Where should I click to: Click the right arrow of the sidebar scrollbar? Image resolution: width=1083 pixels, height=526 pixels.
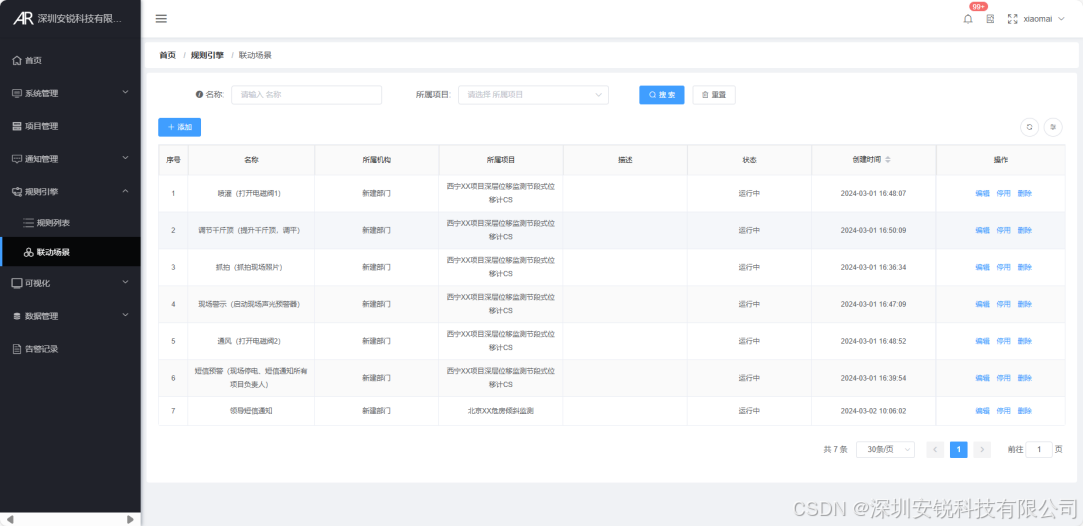[x=131, y=519]
